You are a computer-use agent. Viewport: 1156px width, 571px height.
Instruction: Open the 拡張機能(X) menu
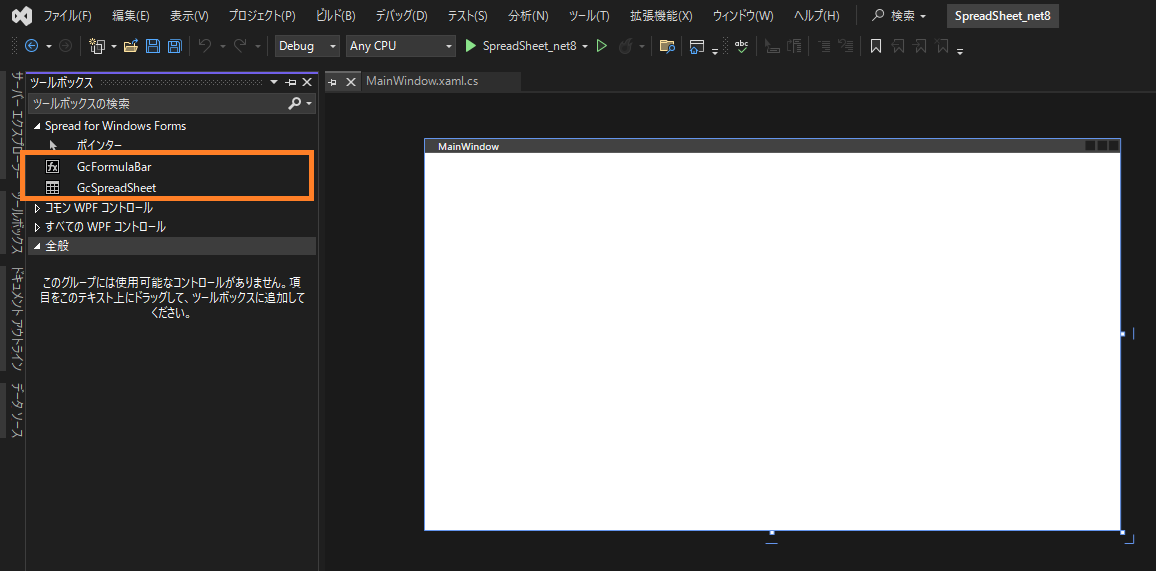click(661, 15)
